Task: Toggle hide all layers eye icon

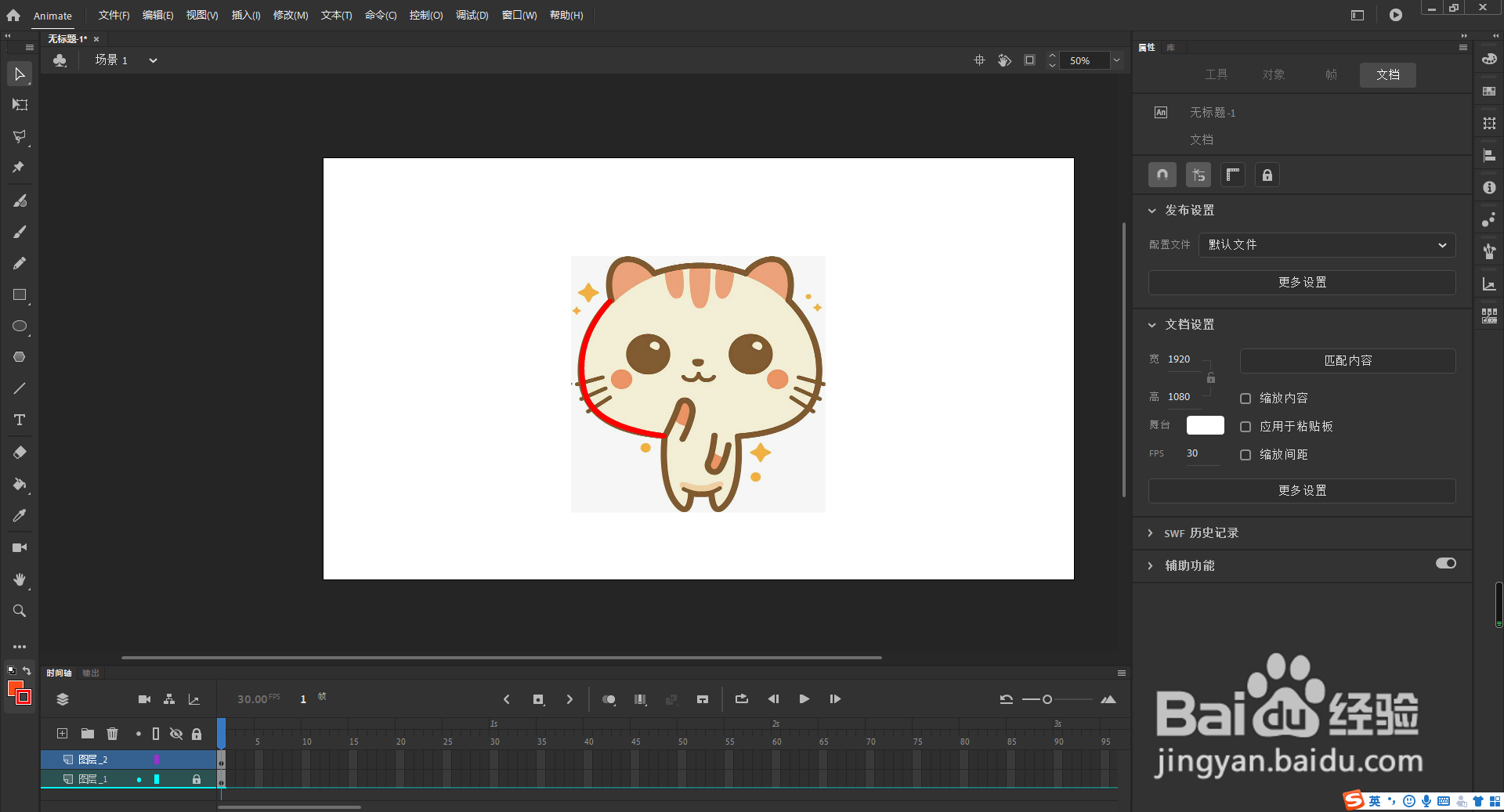Action: (176, 734)
